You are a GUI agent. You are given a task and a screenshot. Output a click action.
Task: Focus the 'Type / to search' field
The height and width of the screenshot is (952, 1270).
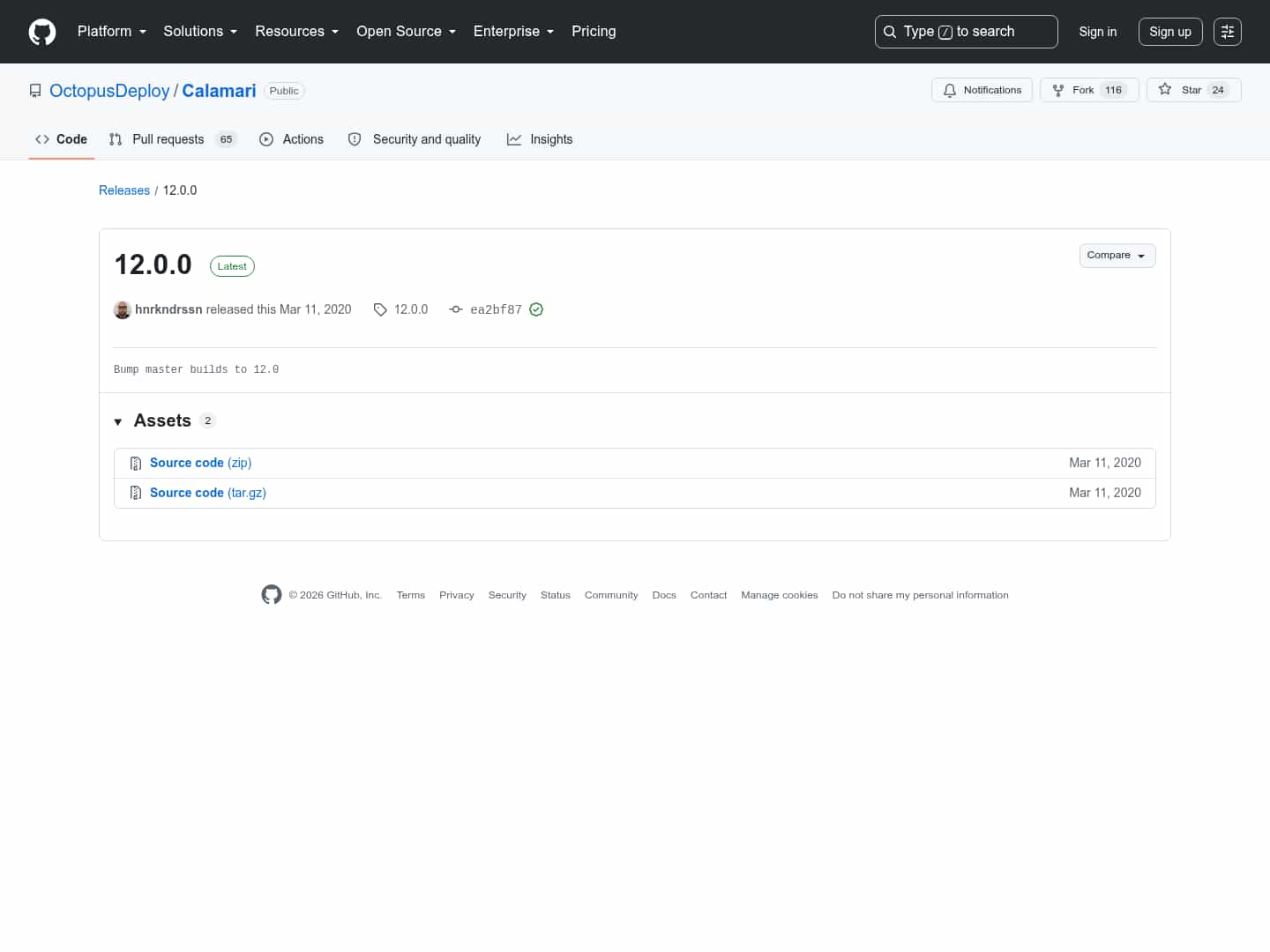[966, 32]
